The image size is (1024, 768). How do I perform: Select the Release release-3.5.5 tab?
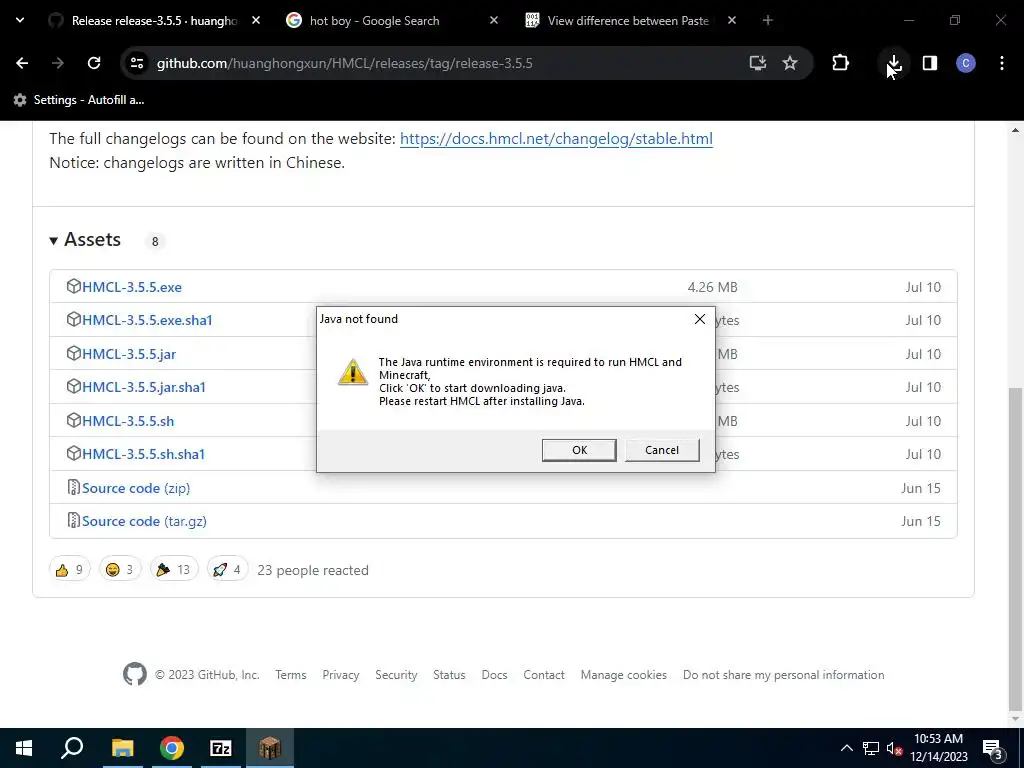point(154,21)
